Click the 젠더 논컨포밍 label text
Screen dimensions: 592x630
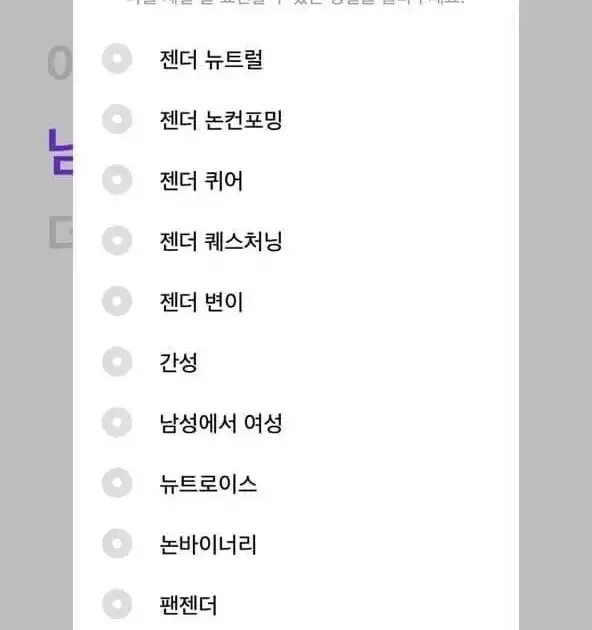click(x=221, y=120)
